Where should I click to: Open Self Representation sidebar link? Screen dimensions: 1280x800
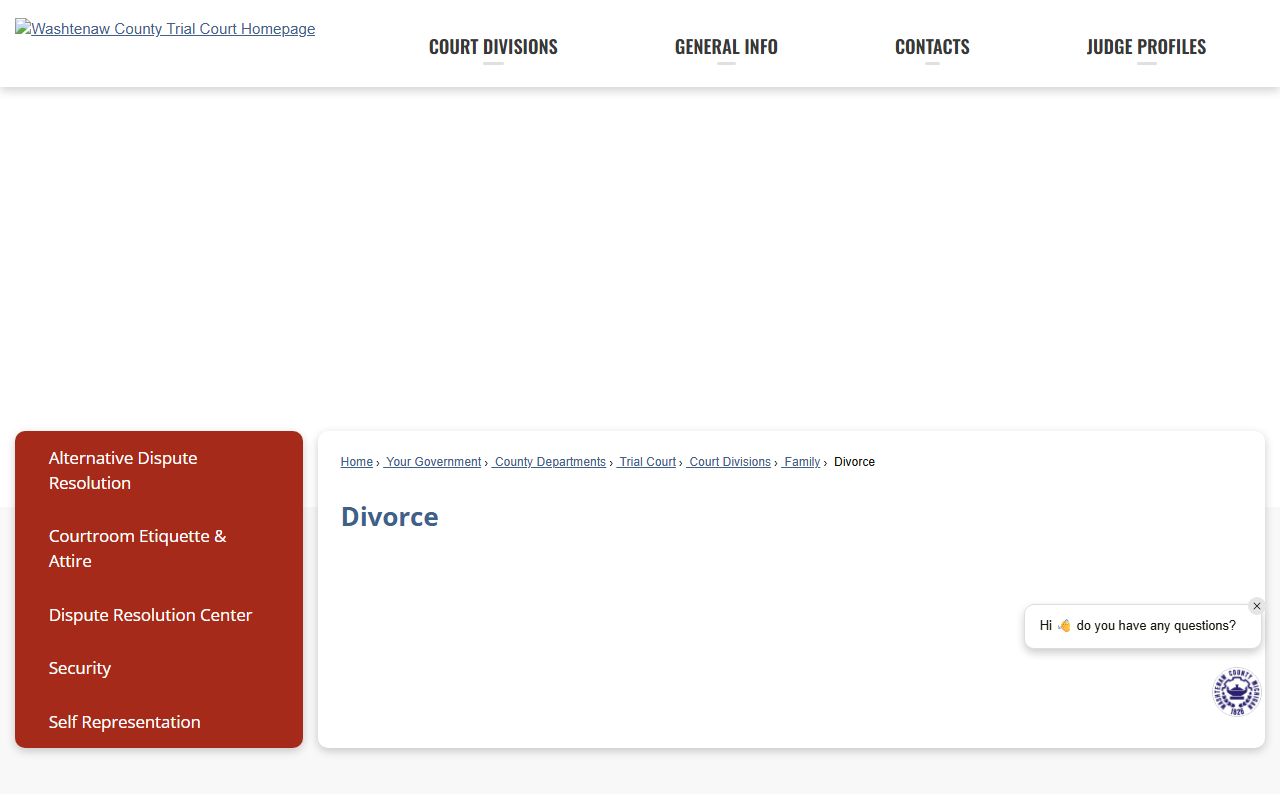click(159, 722)
